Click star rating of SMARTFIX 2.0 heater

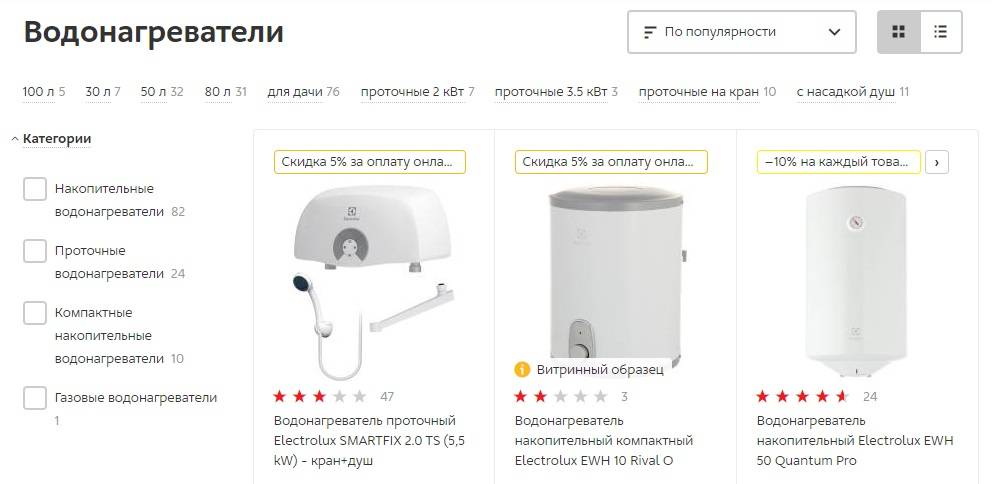point(320,397)
